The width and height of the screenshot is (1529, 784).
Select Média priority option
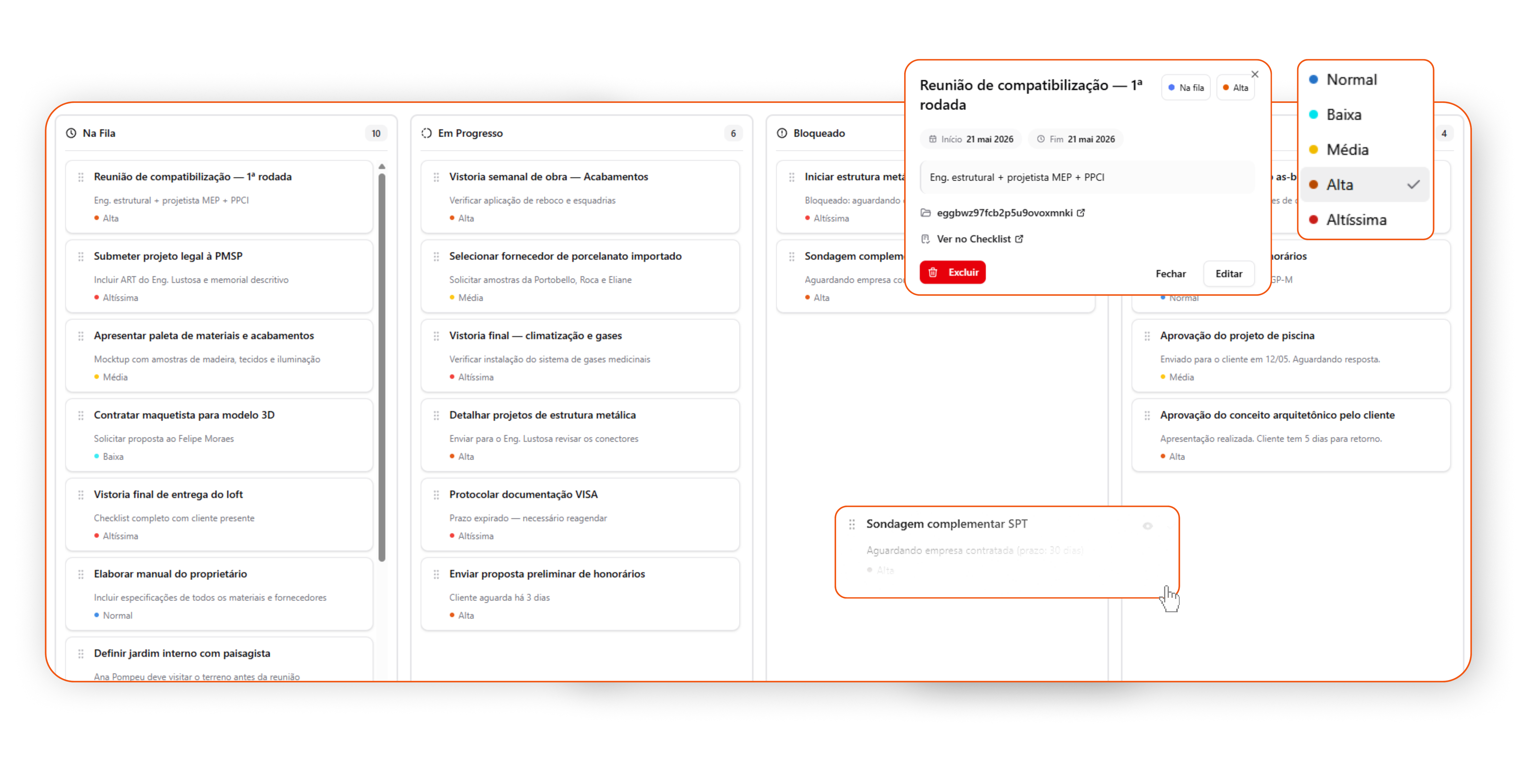[x=1365, y=150]
